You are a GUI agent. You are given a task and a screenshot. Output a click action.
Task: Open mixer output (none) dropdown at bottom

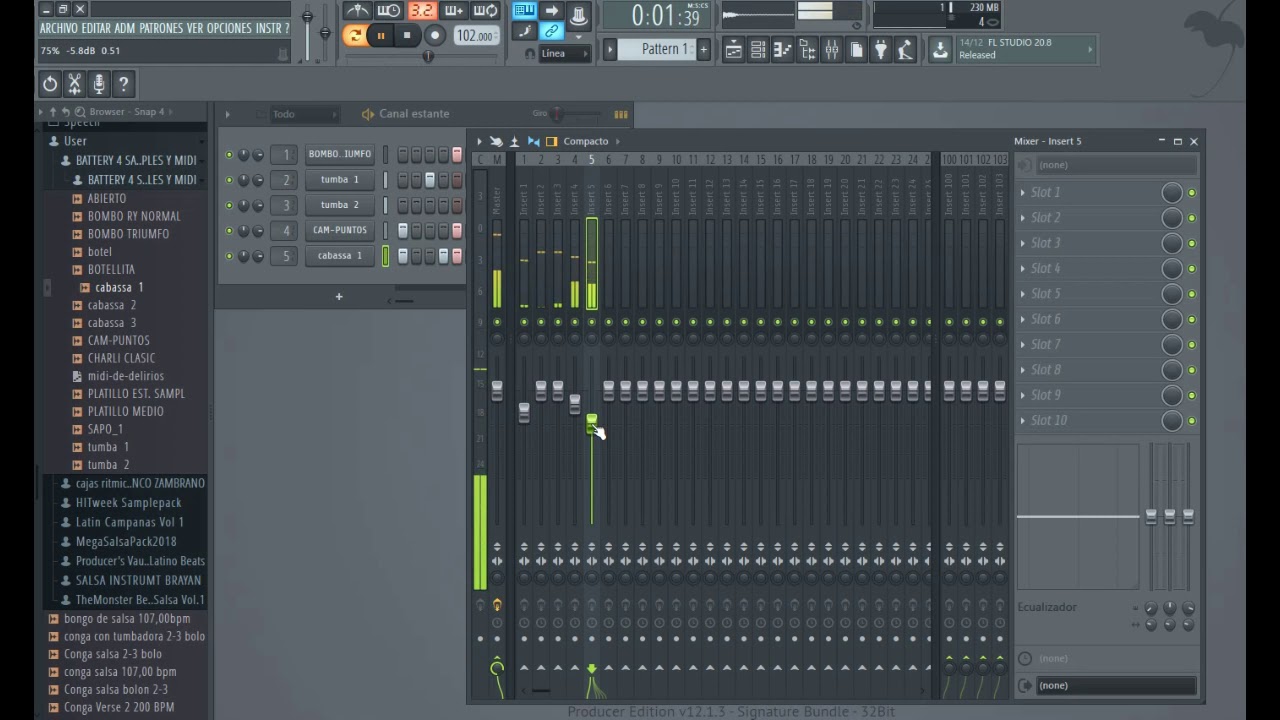[x=1115, y=686]
